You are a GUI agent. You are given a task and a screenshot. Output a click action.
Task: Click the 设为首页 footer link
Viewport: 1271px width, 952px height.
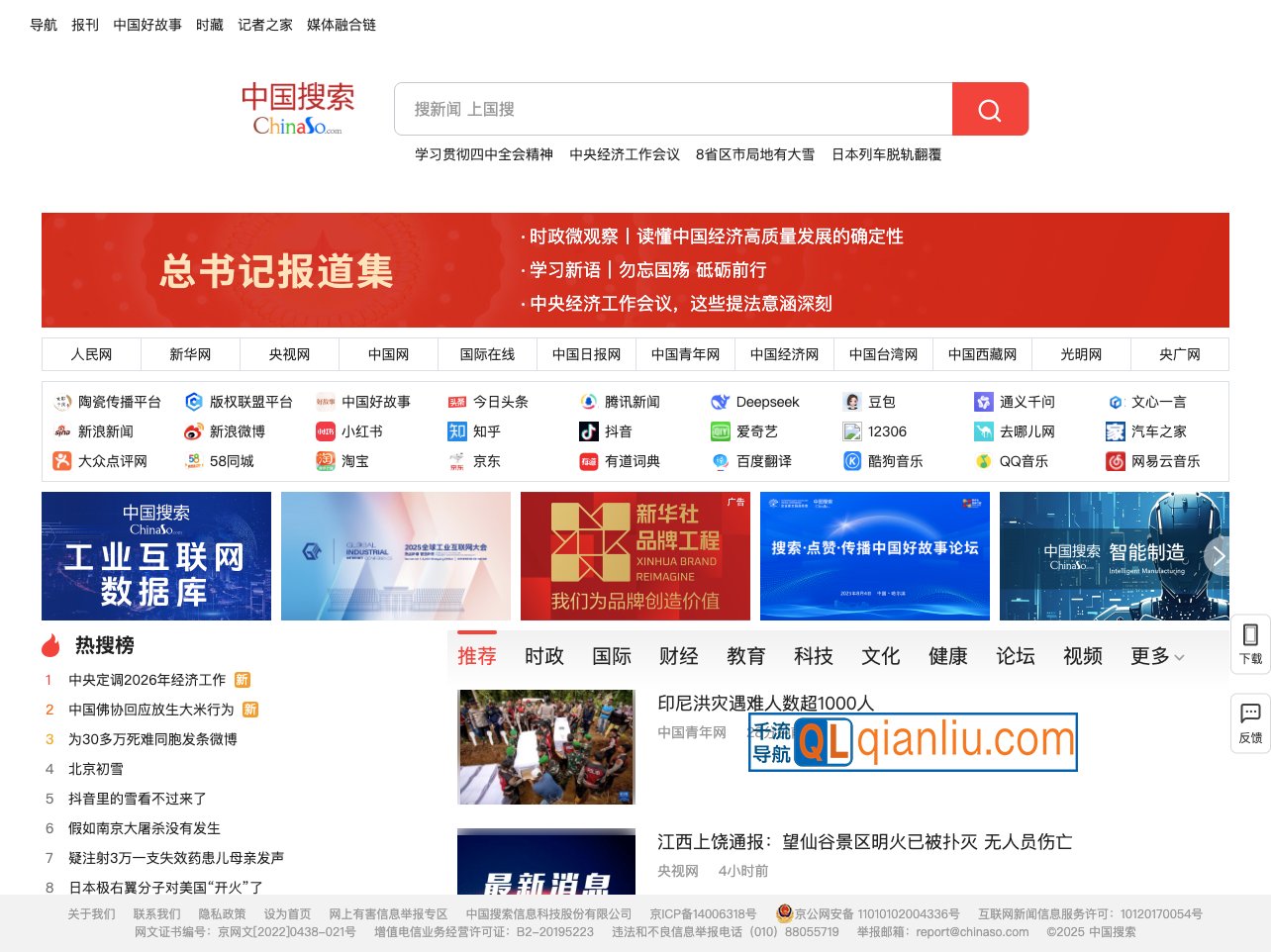(x=286, y=913)
